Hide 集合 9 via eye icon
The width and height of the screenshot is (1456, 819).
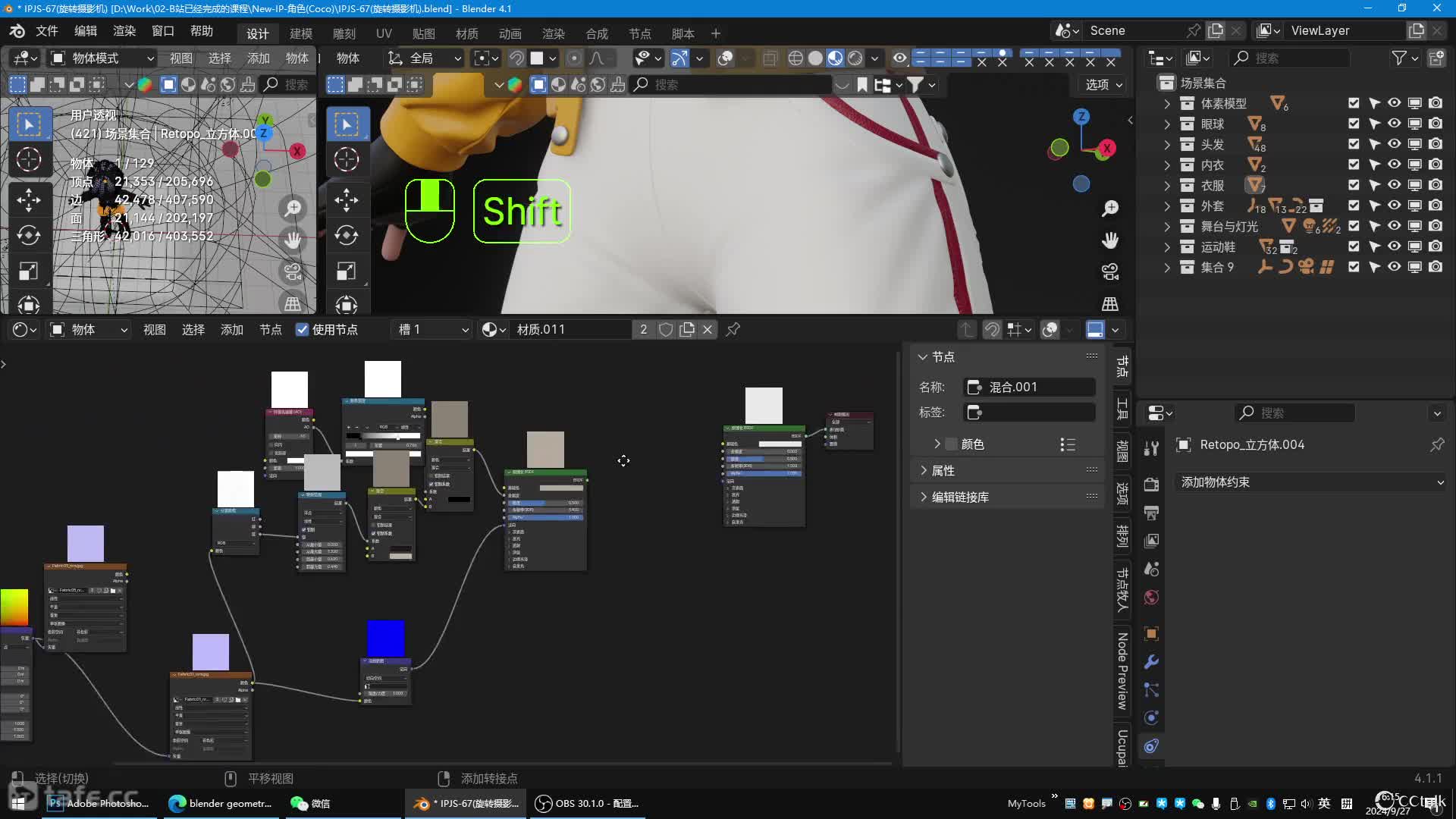pos(1395,267)
